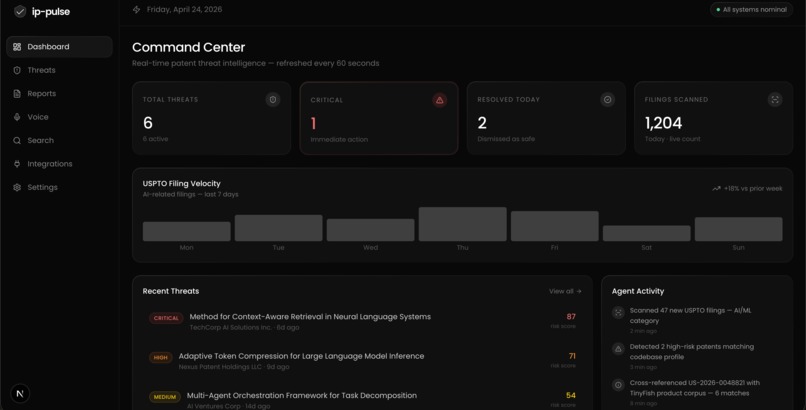Click the date Friday, April 24, 2026
This screenshot has width=806, height=410.
coord(185,9)
